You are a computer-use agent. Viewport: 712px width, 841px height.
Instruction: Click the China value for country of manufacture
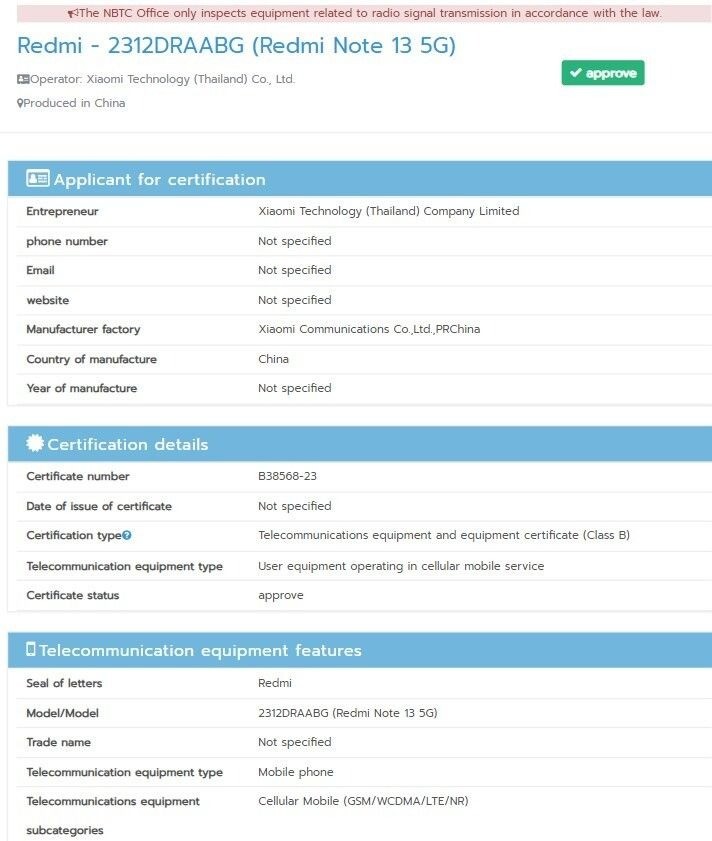pyautogui.click(x=273, y=359)
